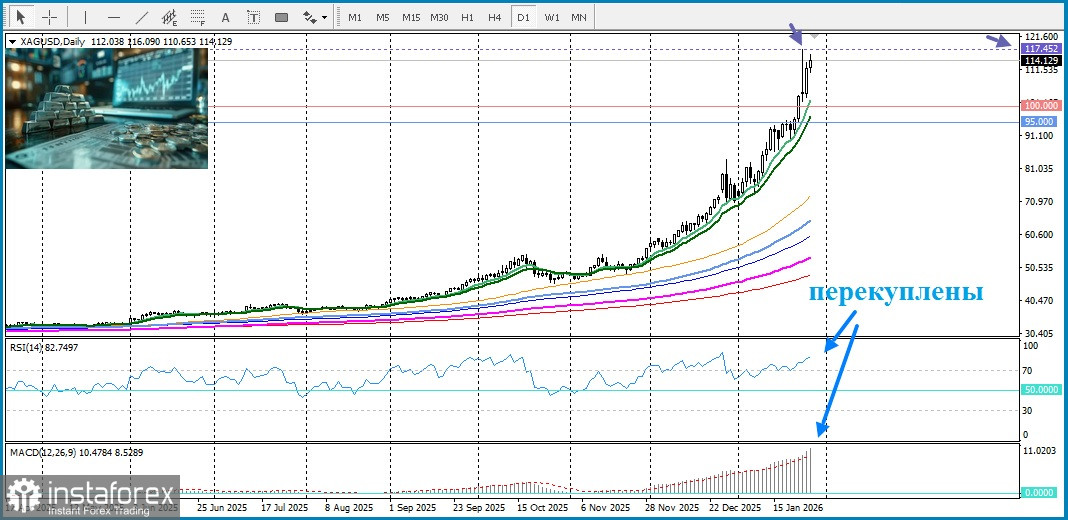Viewport: 1068px width, 520px height.
Task: Pick the rectangle shape tool
Action: click(281, 17)
